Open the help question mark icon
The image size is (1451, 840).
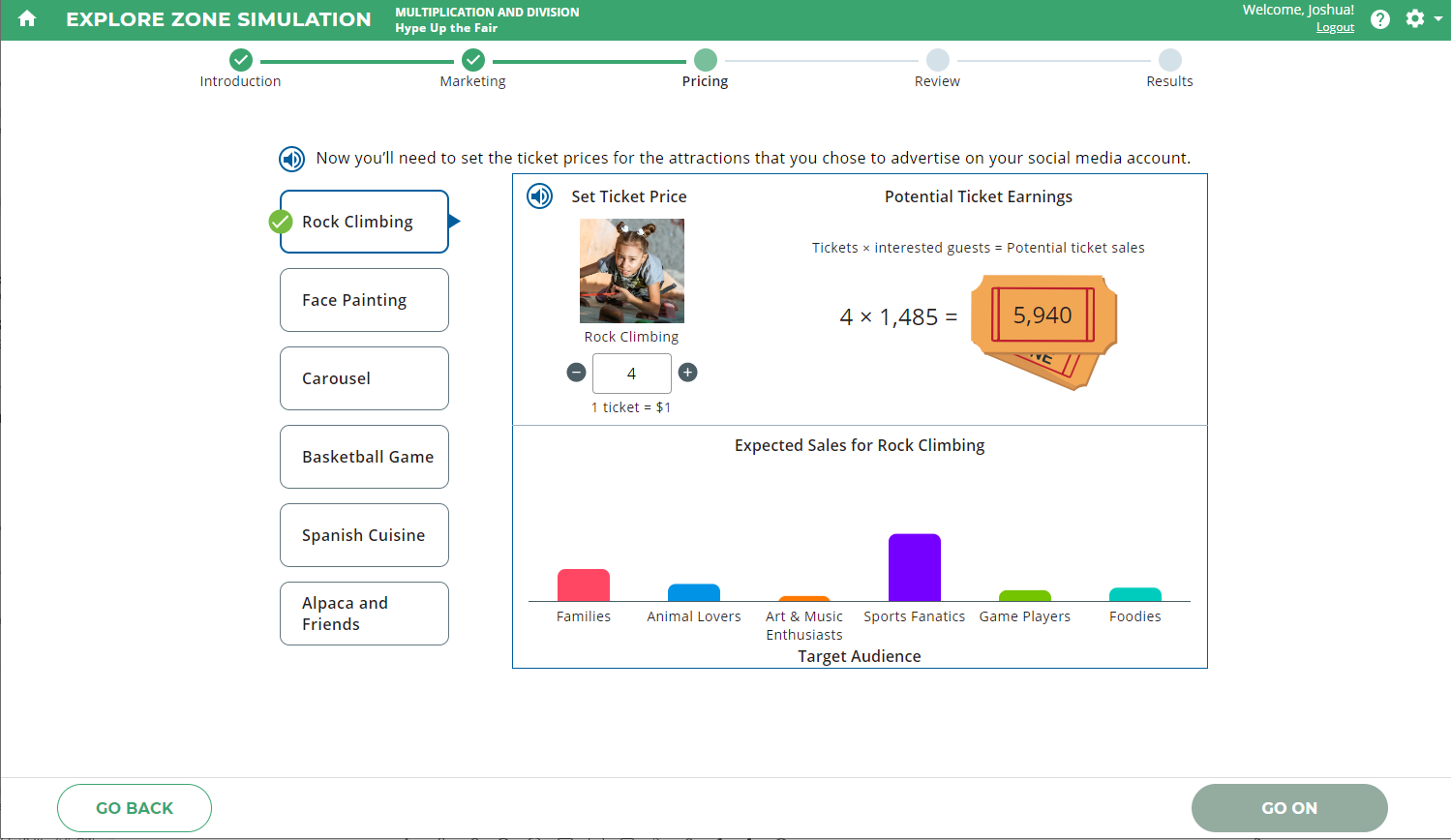pyautogui.click(x=1380, y=18)
